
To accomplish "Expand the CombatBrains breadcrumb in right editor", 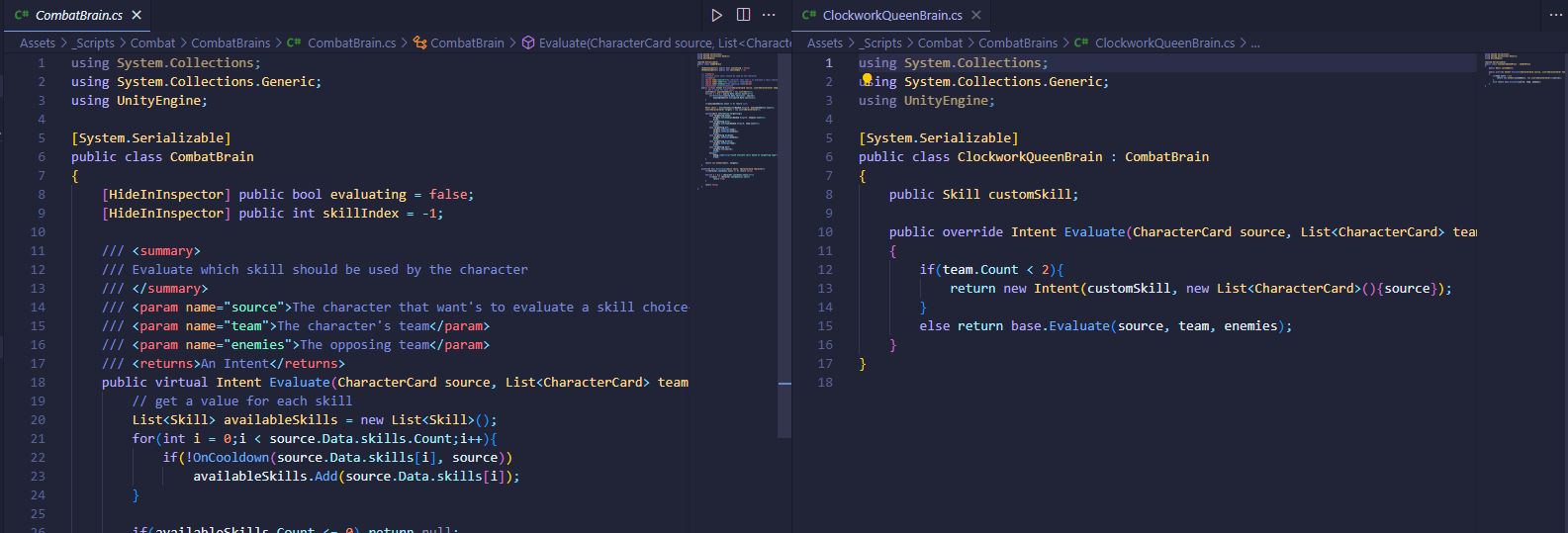I will [1018, 43].
